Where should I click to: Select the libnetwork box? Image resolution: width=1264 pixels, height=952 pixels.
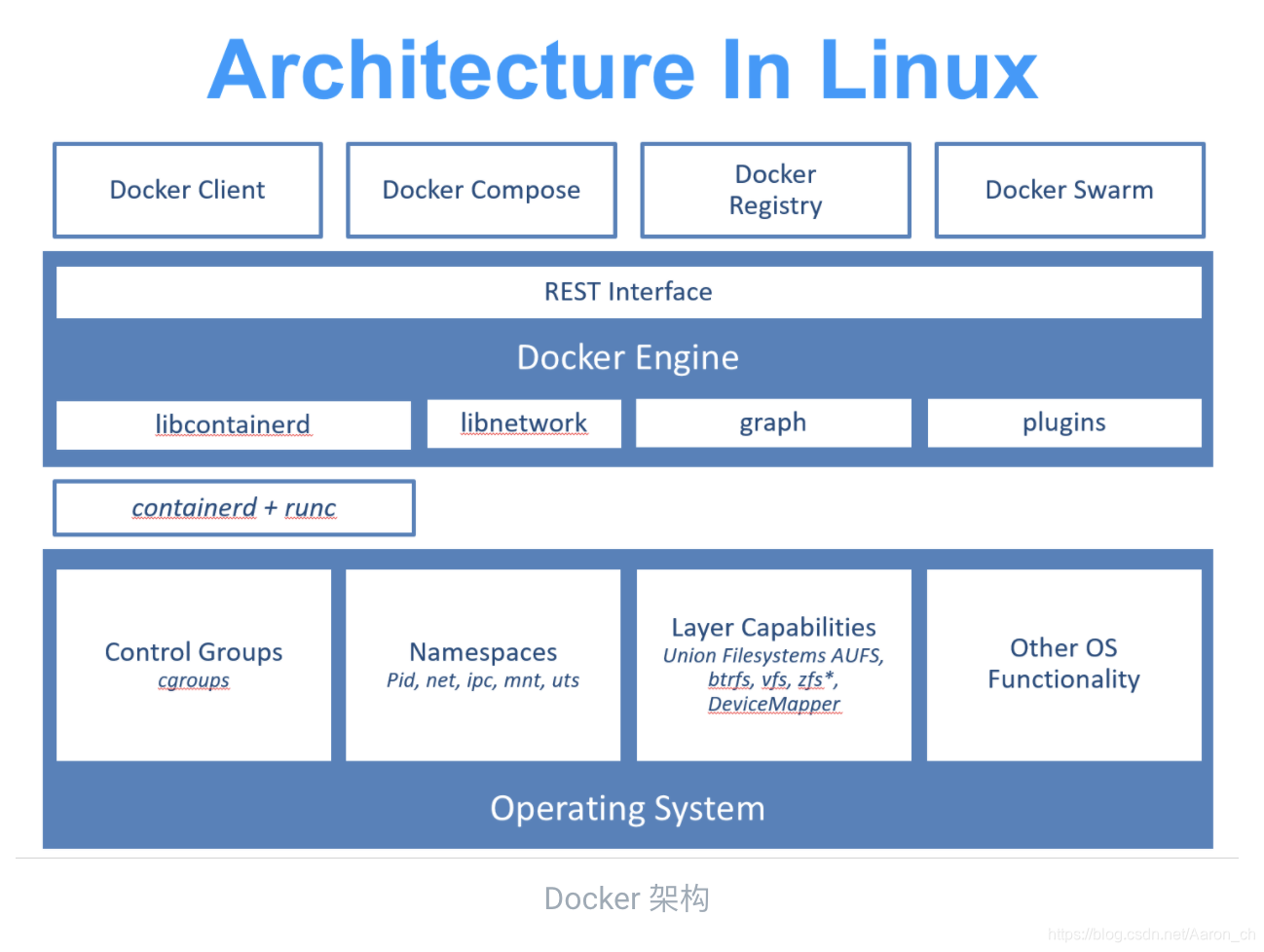[524, 422]
